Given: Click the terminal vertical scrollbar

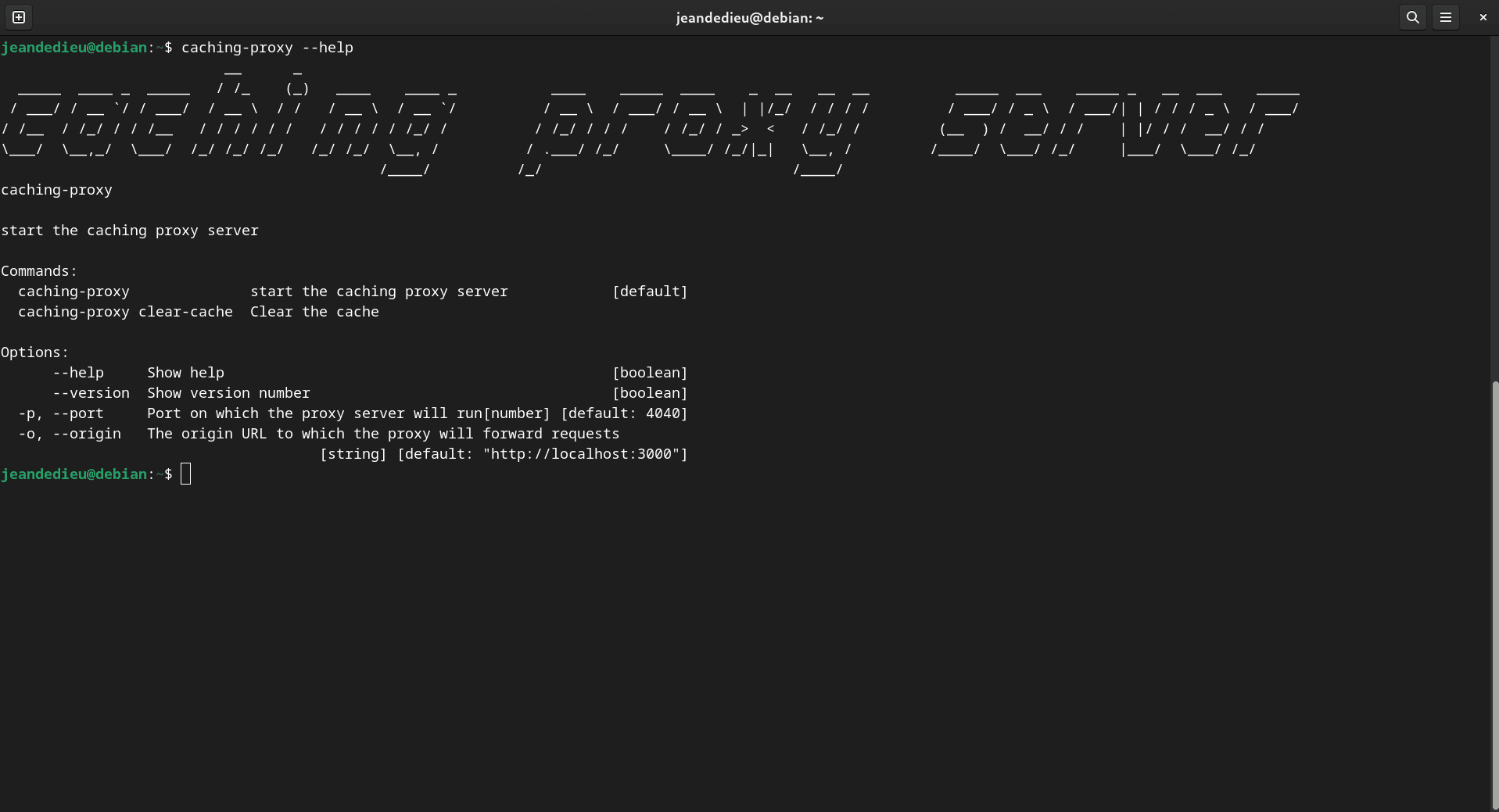Looking at the screenshot, I should (1495, 594).
